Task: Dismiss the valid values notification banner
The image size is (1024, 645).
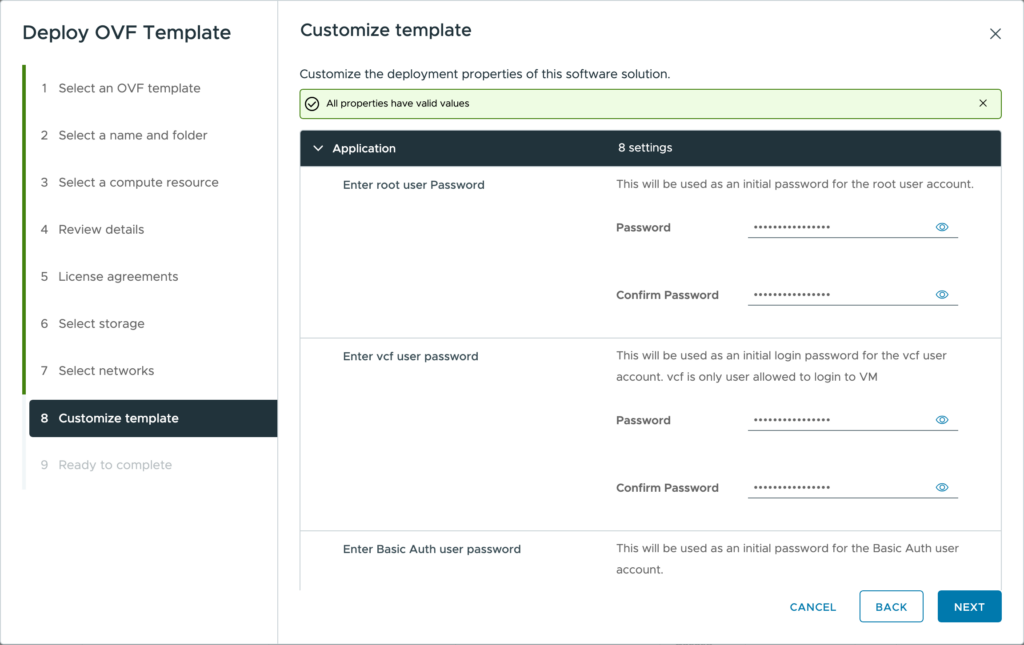Action: [983, 103]
